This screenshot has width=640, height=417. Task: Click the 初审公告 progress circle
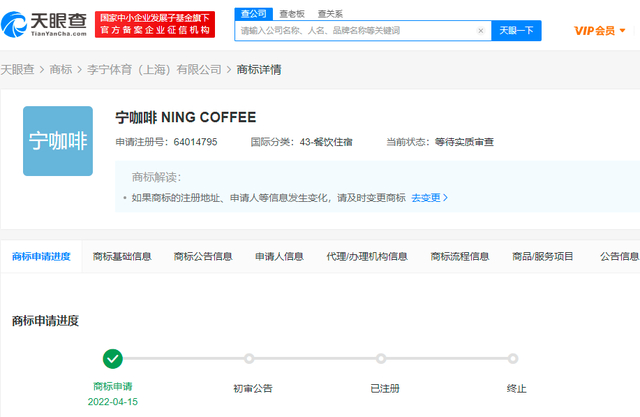[249, 358]
